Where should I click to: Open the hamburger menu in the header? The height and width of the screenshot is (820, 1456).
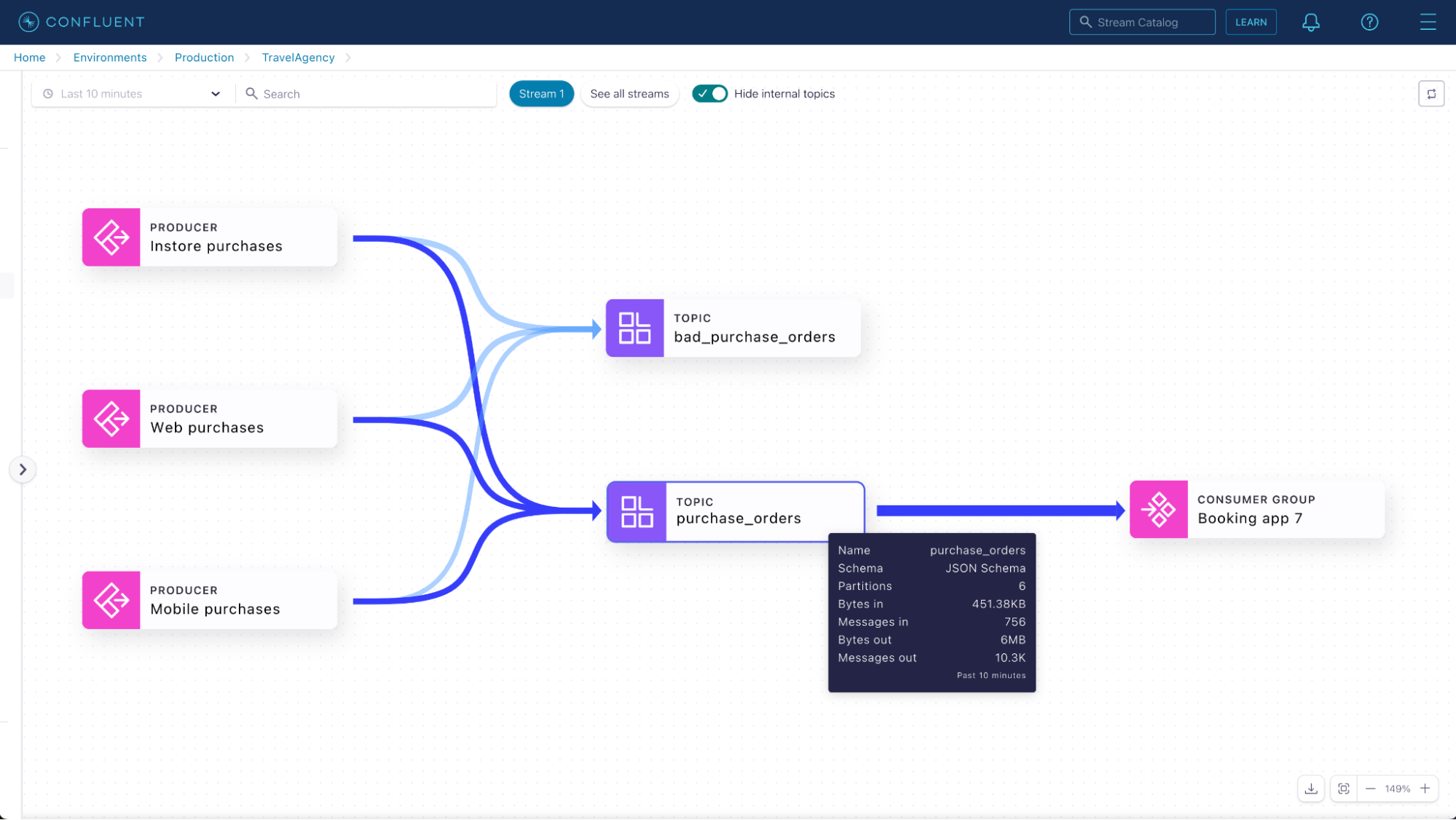point(1428,22)
